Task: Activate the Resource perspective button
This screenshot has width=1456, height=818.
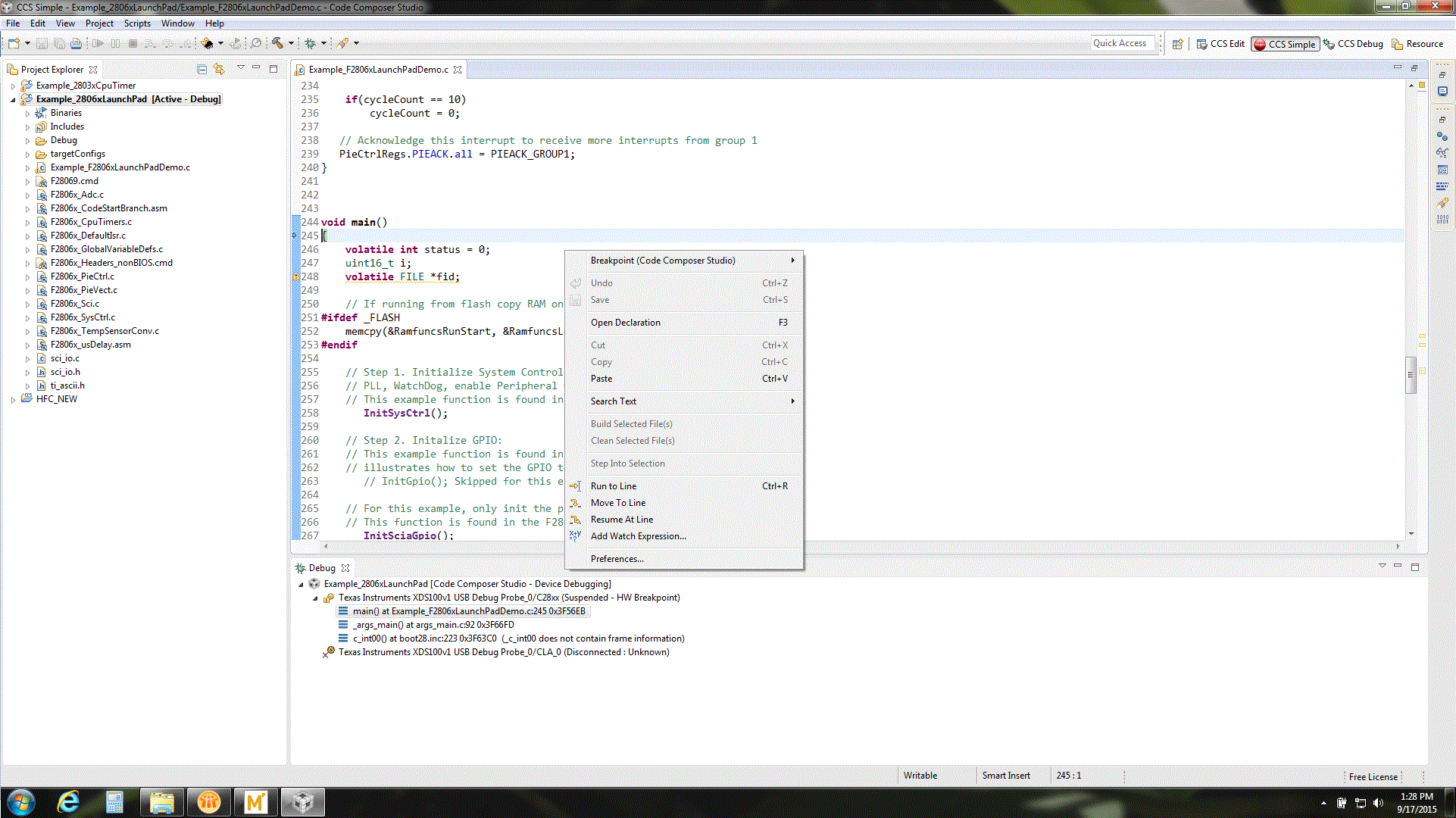Action: tap(1417, 44)
